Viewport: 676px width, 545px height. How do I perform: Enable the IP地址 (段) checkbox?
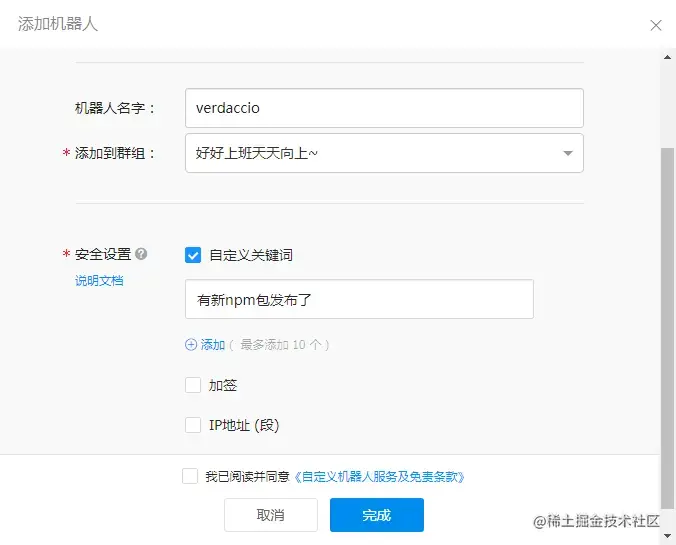click(x=193, y=425)
